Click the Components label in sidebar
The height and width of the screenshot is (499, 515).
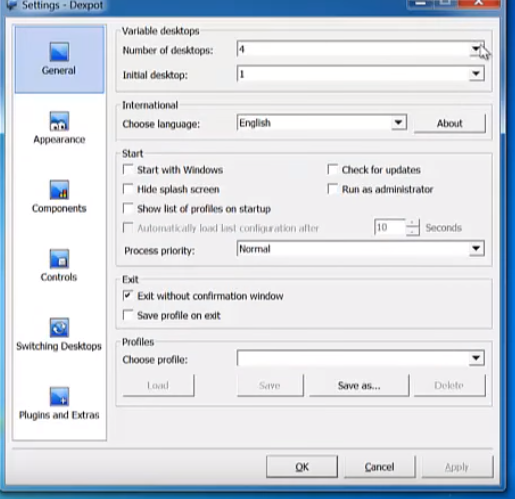59,208
